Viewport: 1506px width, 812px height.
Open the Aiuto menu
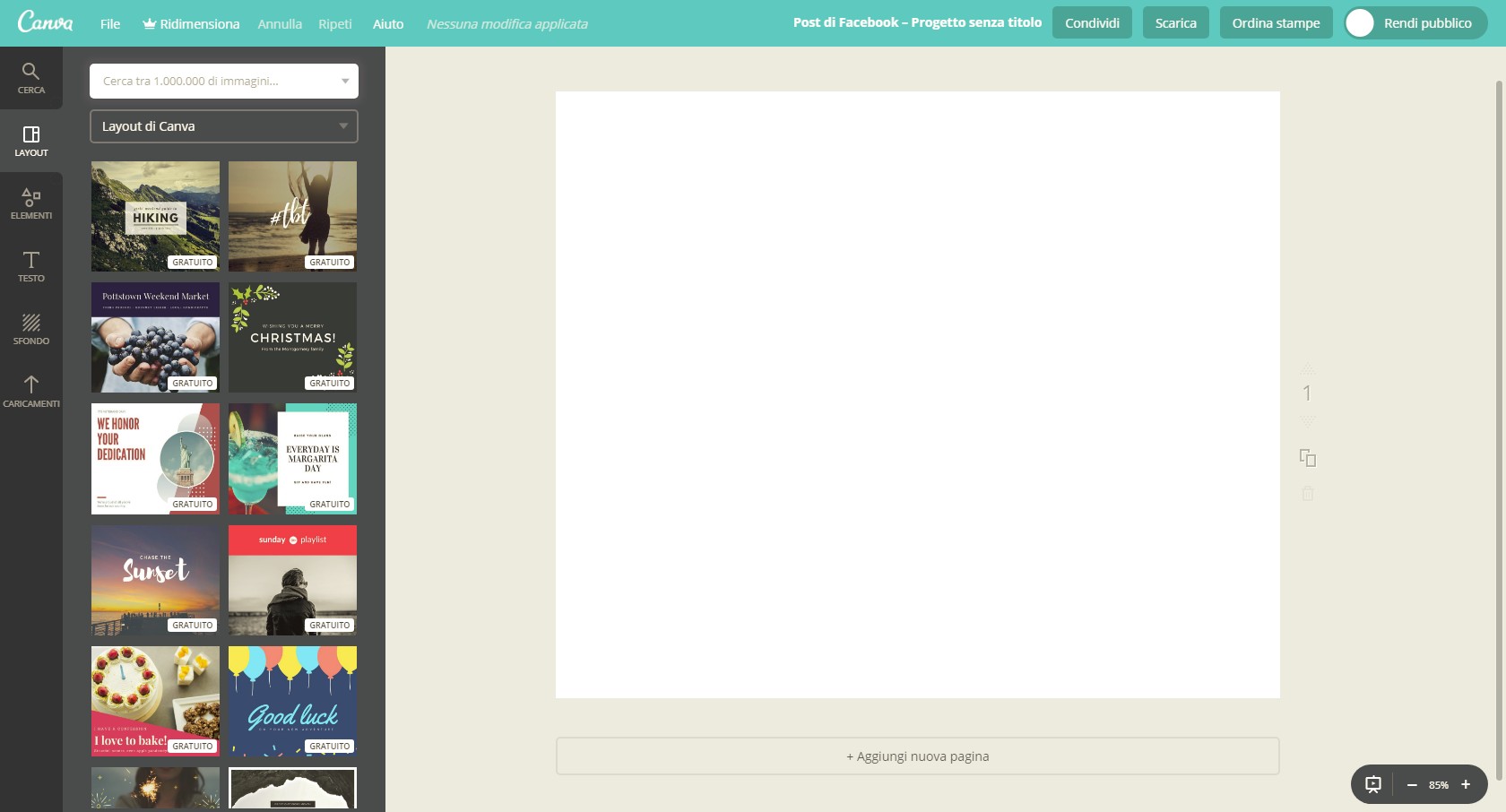tap(387, 24)
